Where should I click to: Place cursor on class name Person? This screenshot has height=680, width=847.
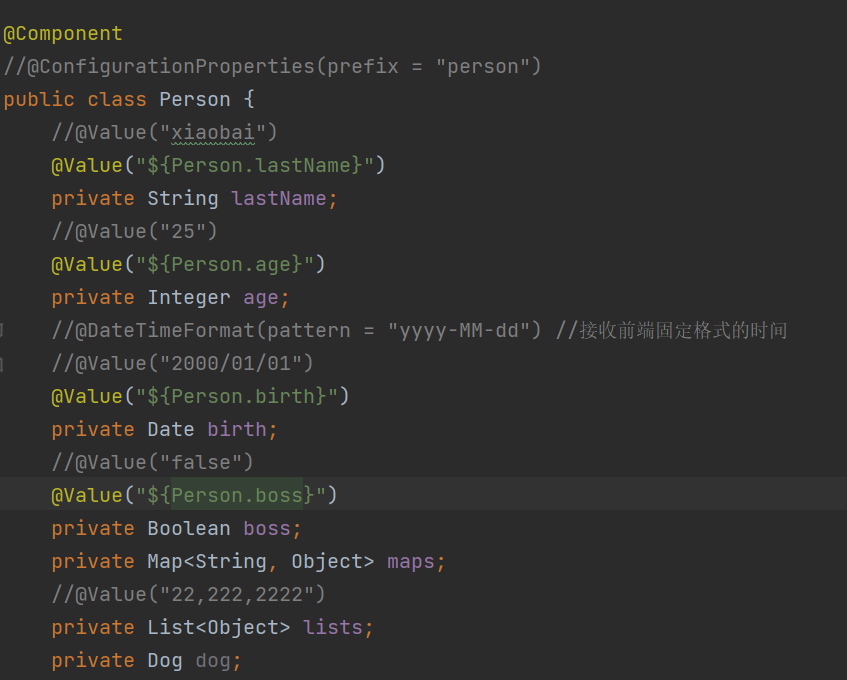coord(194,100)
